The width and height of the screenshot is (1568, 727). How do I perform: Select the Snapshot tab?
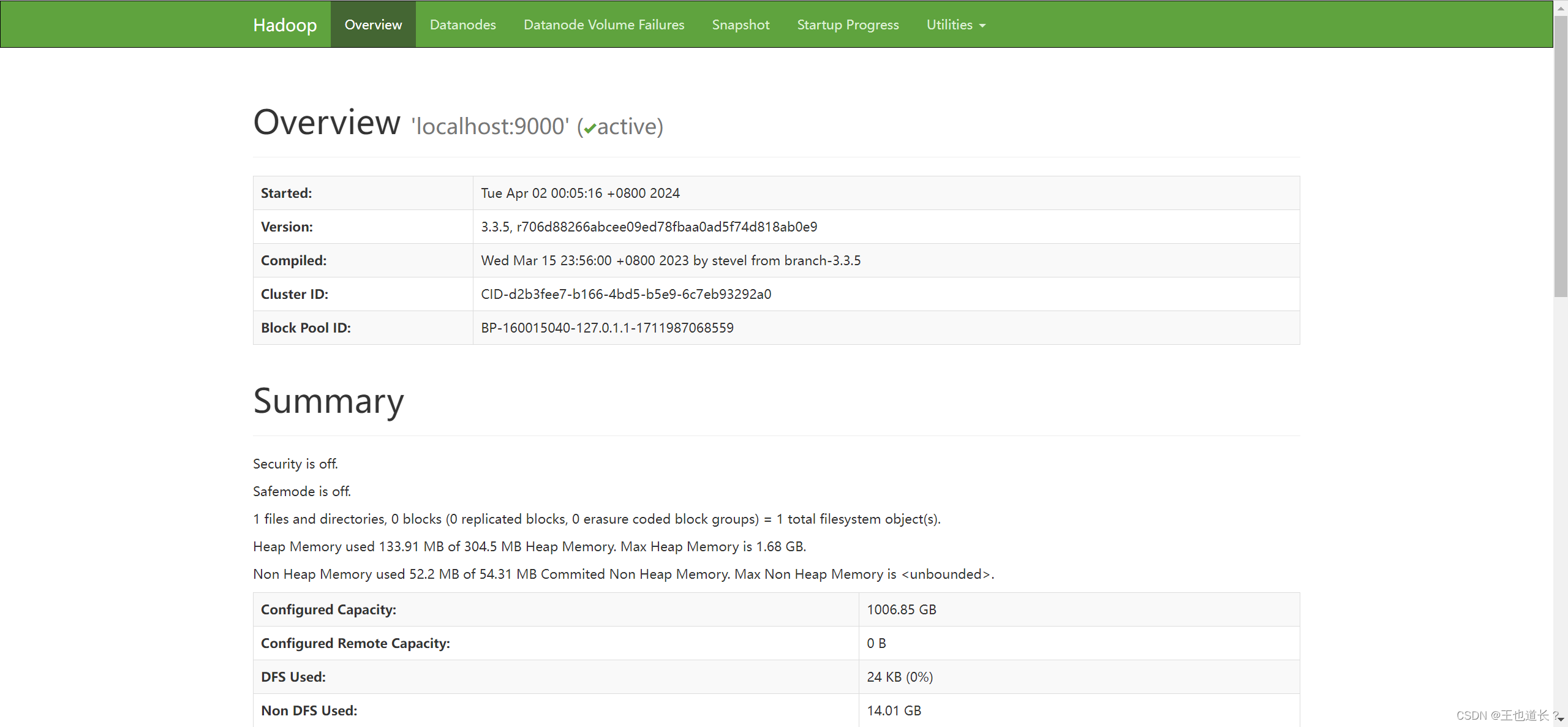tap(741, 24)
